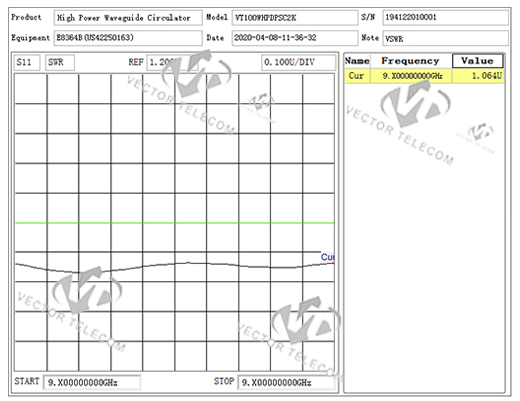
Task: Click the REF value field
Action: point(172,63)
